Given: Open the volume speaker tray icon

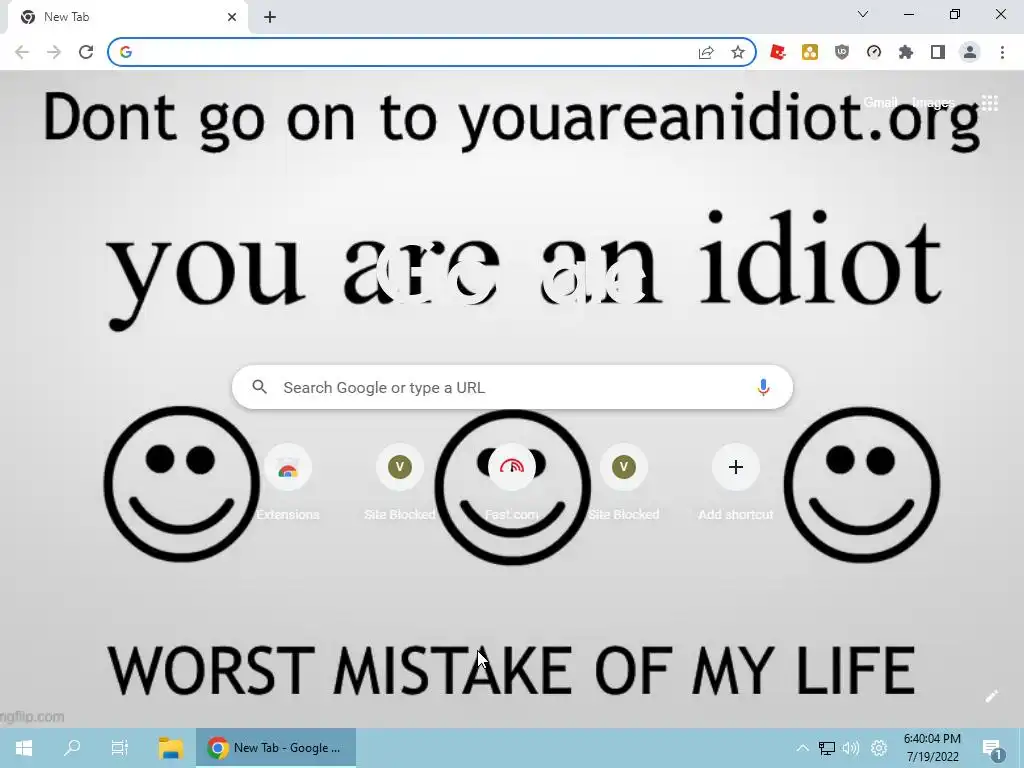Looking at the screenshot, I should [x=852, y=748].
